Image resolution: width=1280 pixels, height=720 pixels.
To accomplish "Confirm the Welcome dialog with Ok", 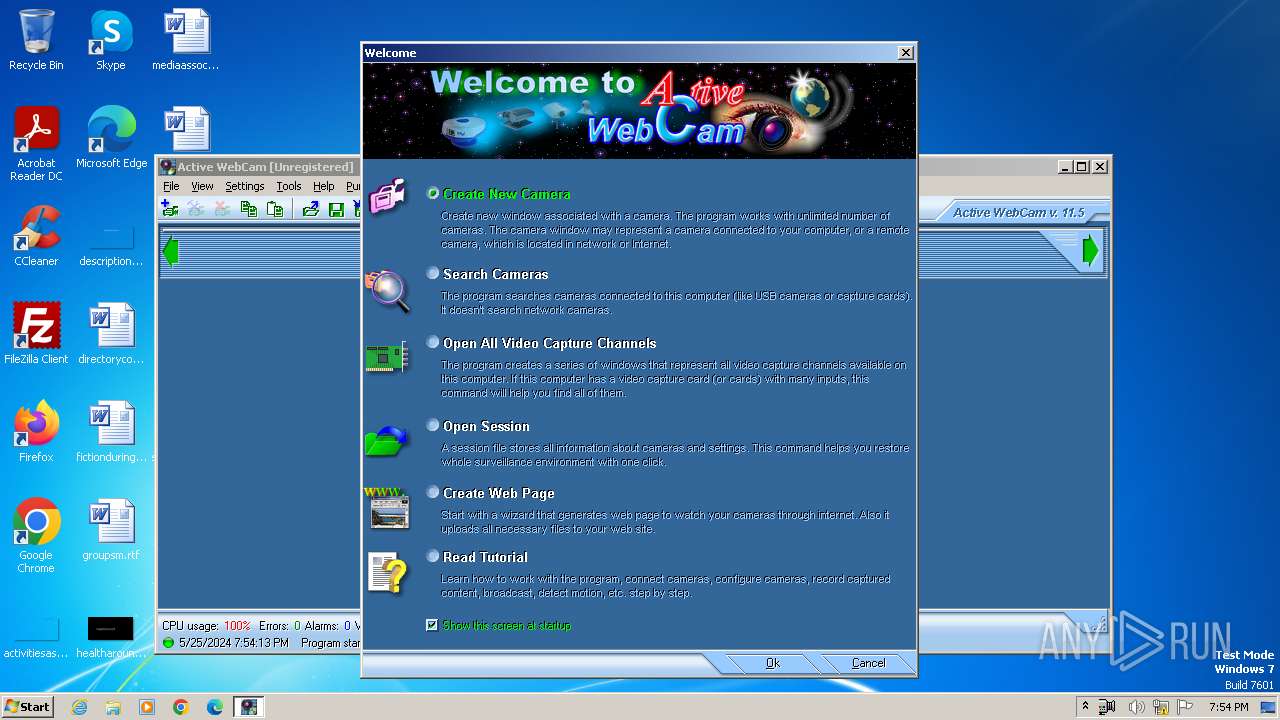I will point(773,663).
